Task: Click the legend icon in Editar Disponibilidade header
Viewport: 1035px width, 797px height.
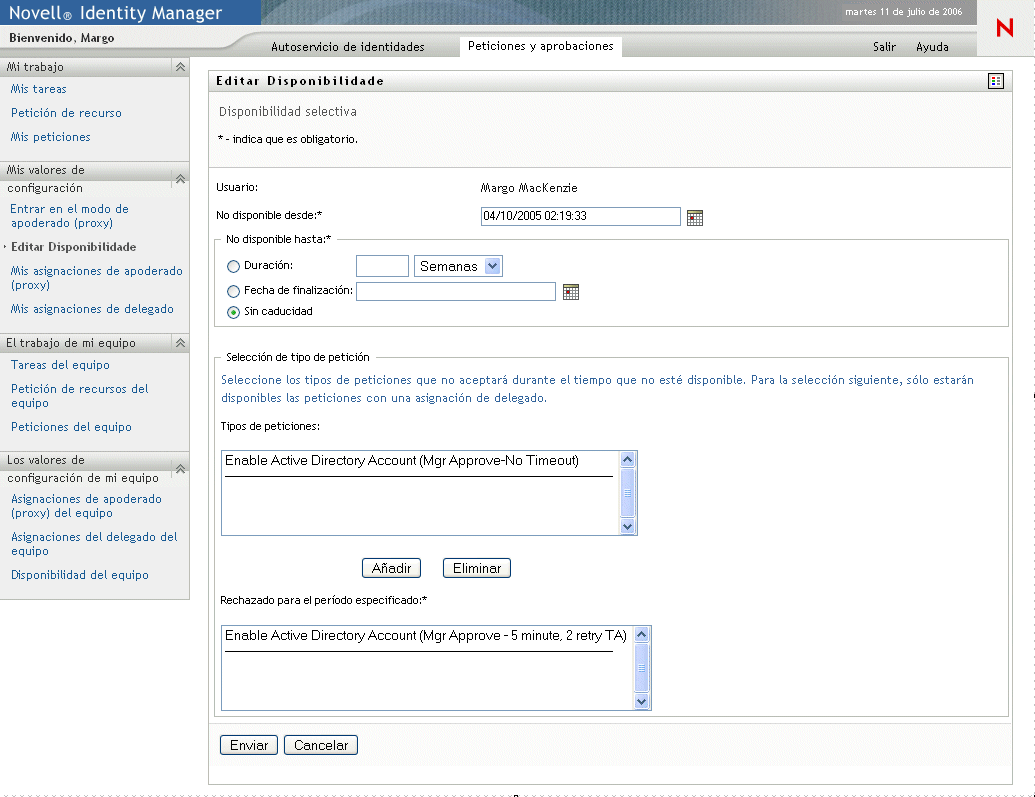Action: tap(995, 81)
